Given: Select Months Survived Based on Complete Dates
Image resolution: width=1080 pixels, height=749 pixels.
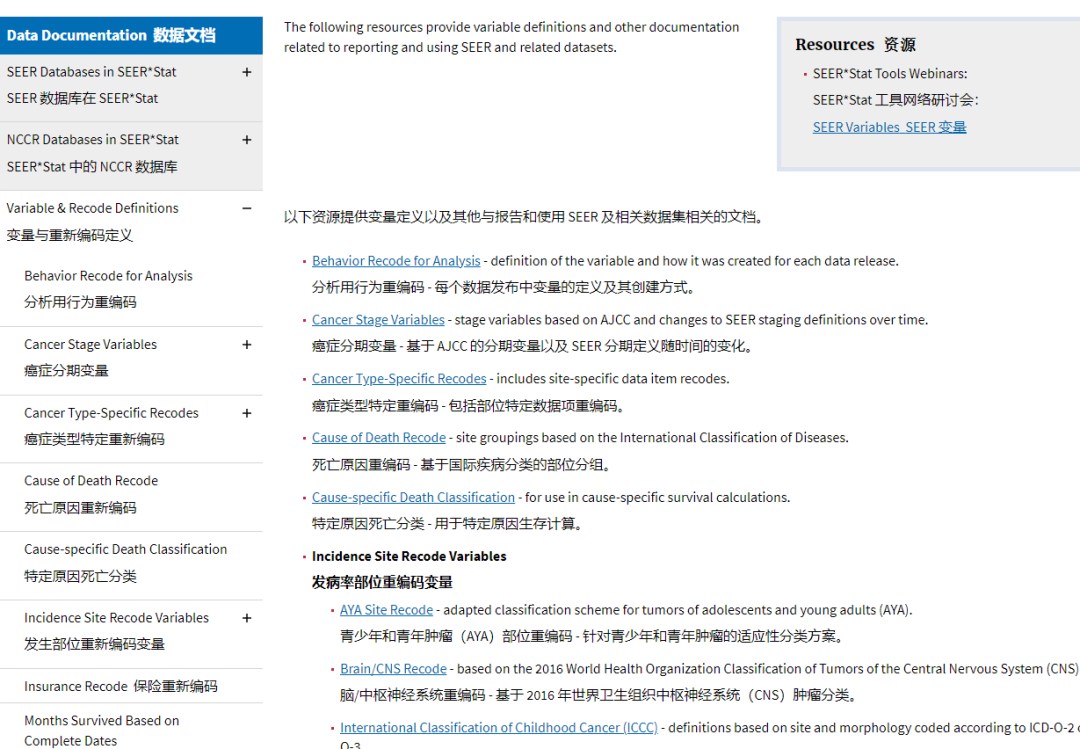Looking at the screenshot, I should [101, 730].
